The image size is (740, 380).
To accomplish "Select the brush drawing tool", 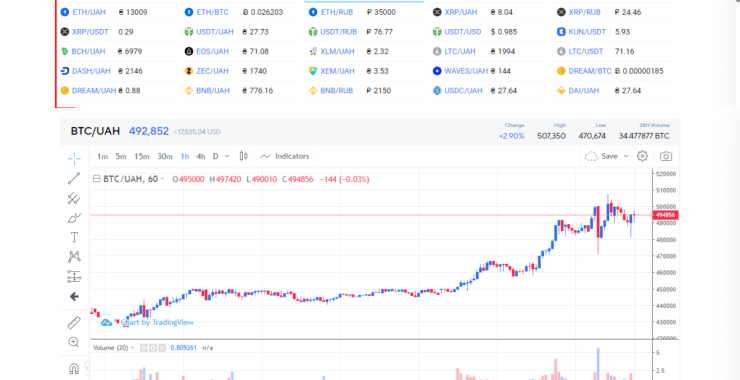I will click(x=74, y=218).
